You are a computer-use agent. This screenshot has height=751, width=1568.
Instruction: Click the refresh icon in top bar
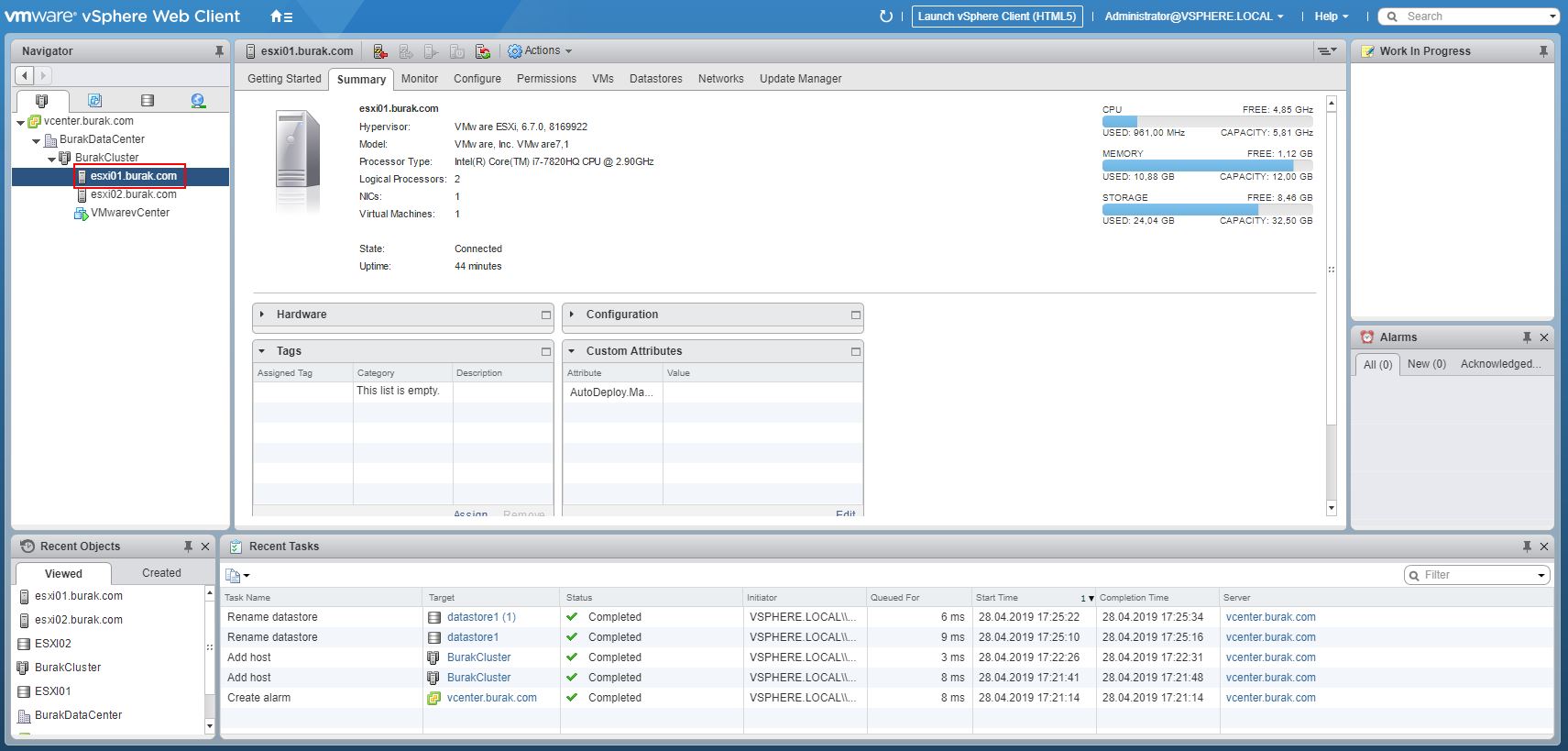point(885,17)
